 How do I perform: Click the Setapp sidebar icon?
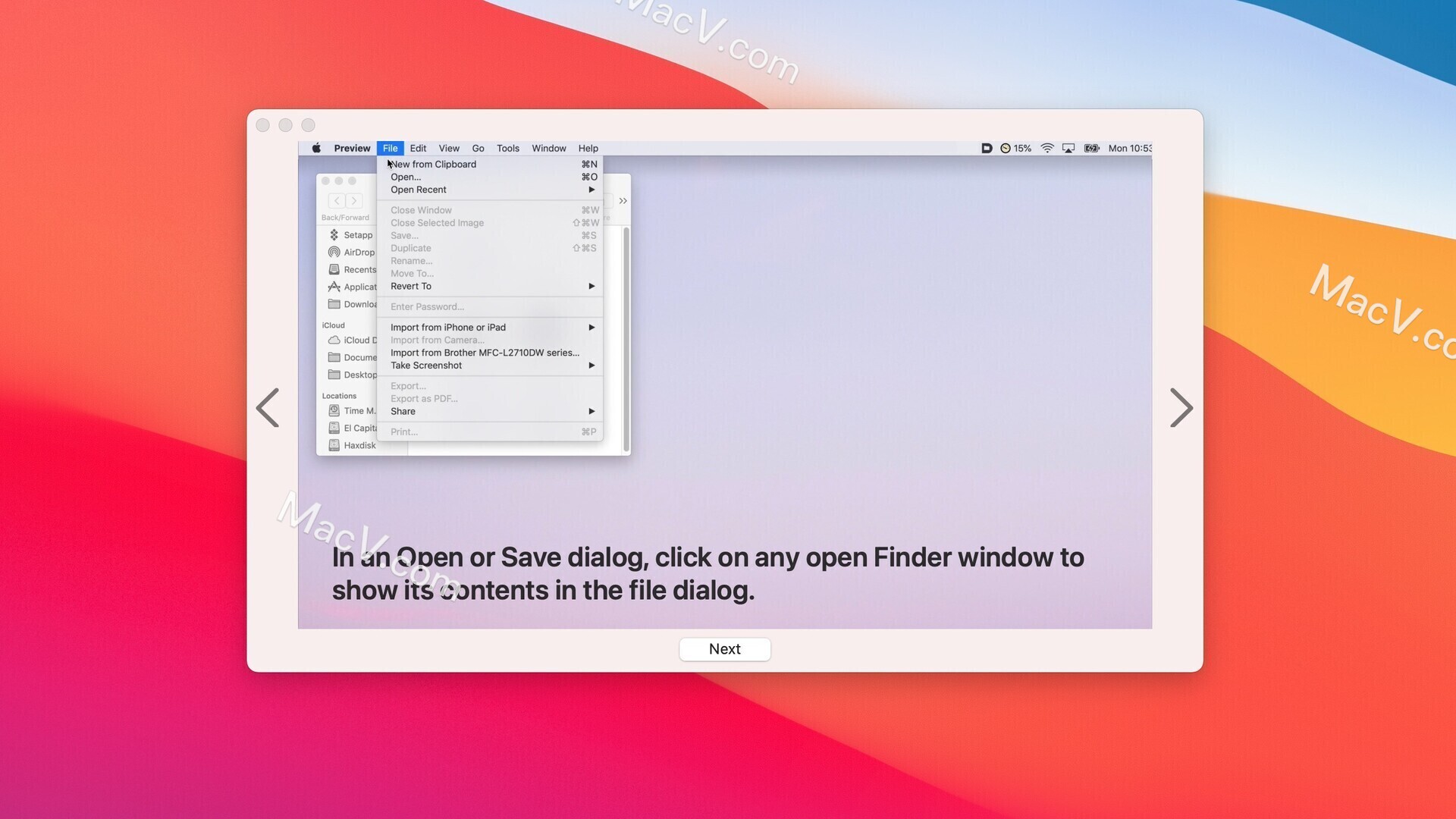point(334,235)
